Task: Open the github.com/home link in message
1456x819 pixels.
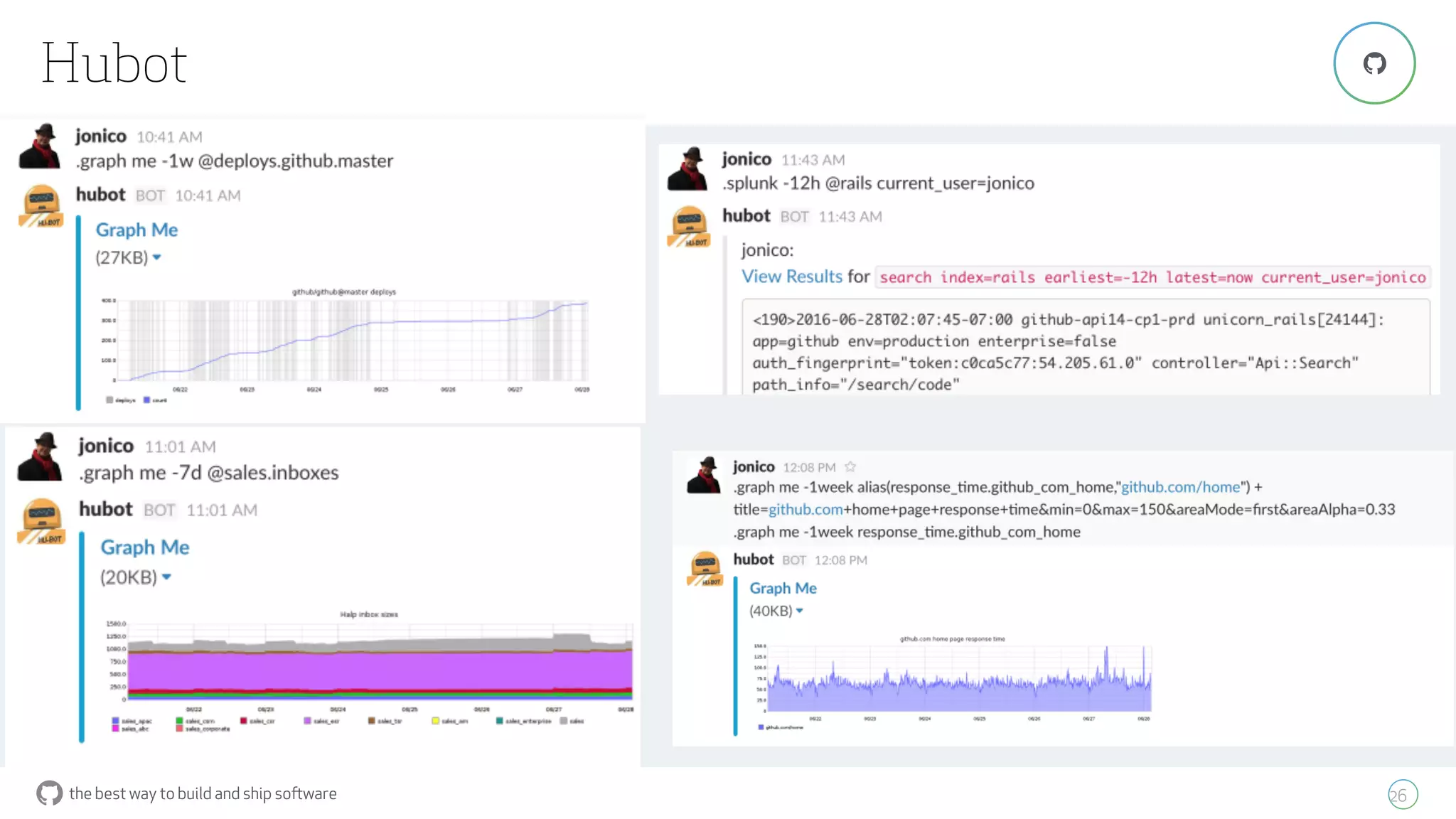Action: point(1180,487)
